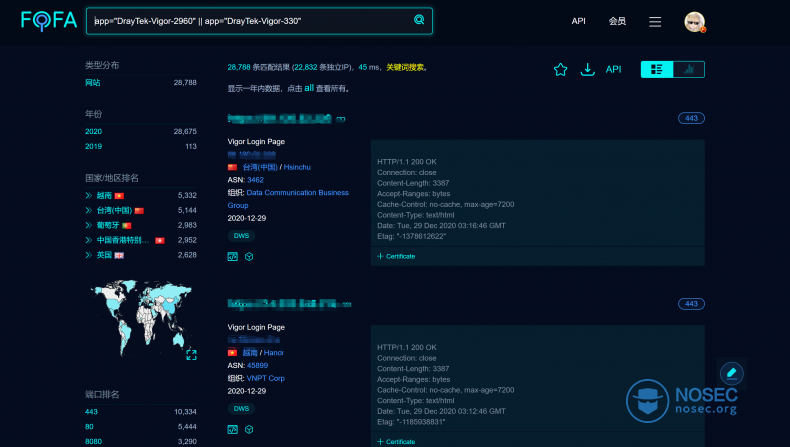Click the DWS tag on second result

pyautogui.click(x=241, y=409)
